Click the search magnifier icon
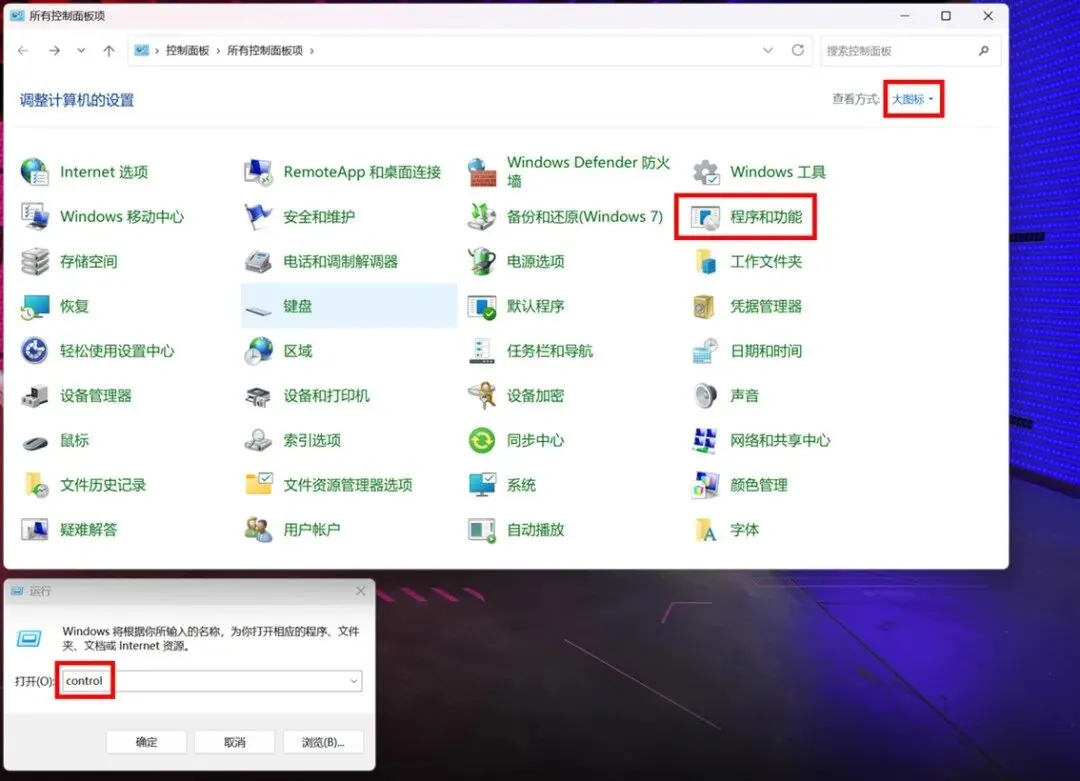 click(984, 50)
